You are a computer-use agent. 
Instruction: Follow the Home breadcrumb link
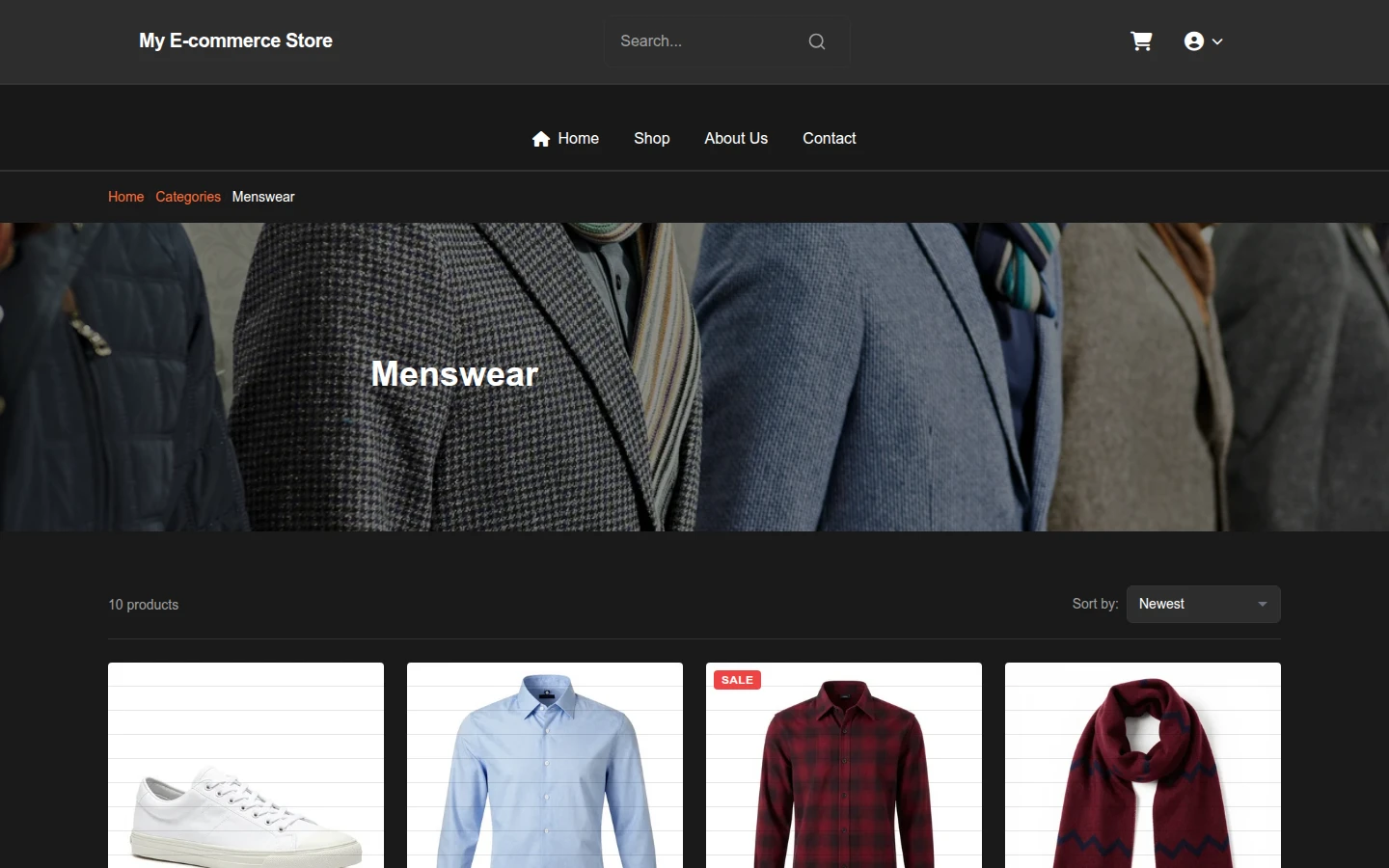[x=125, y=197]
